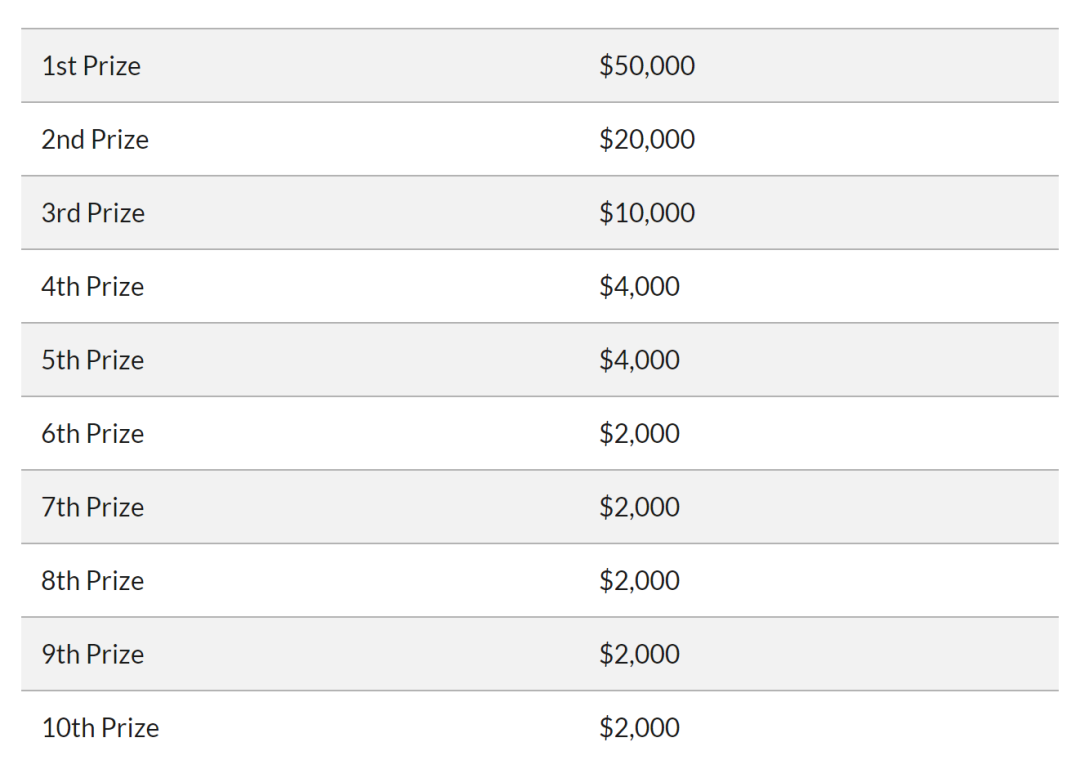
Task: Click the "3rd Prize" row label
Action: click(93, 213)
